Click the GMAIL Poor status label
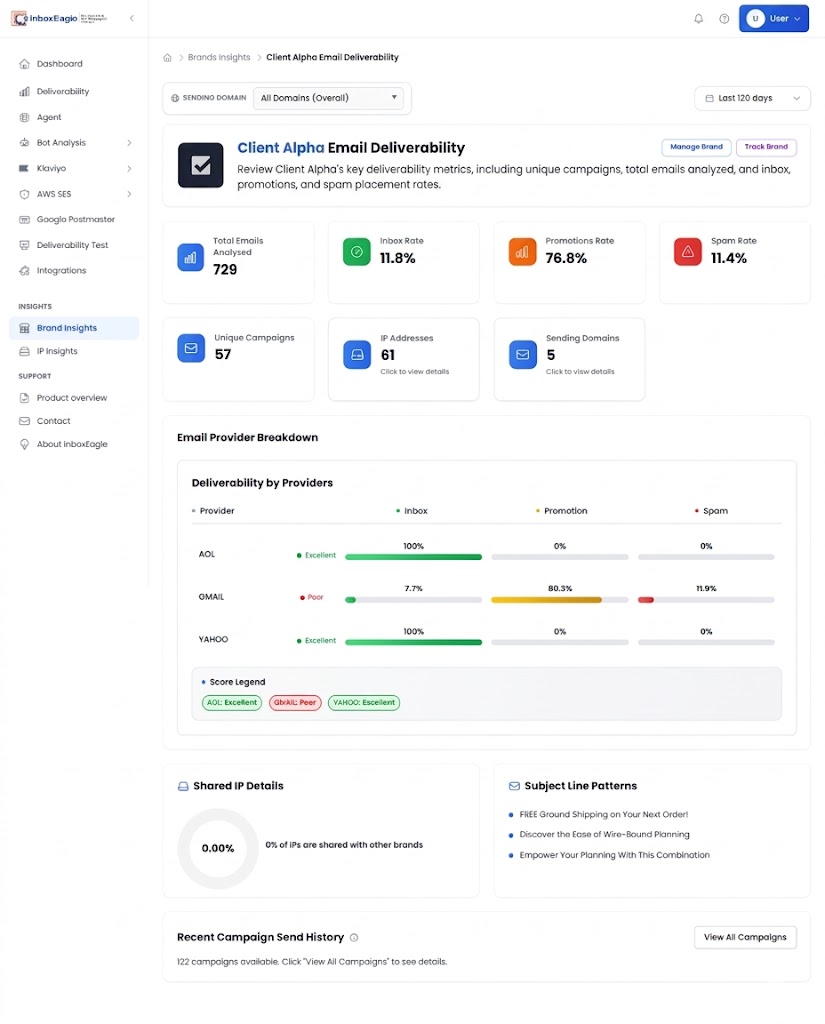The height and width of the screenshot is (1024, 825). pos(312,598)
